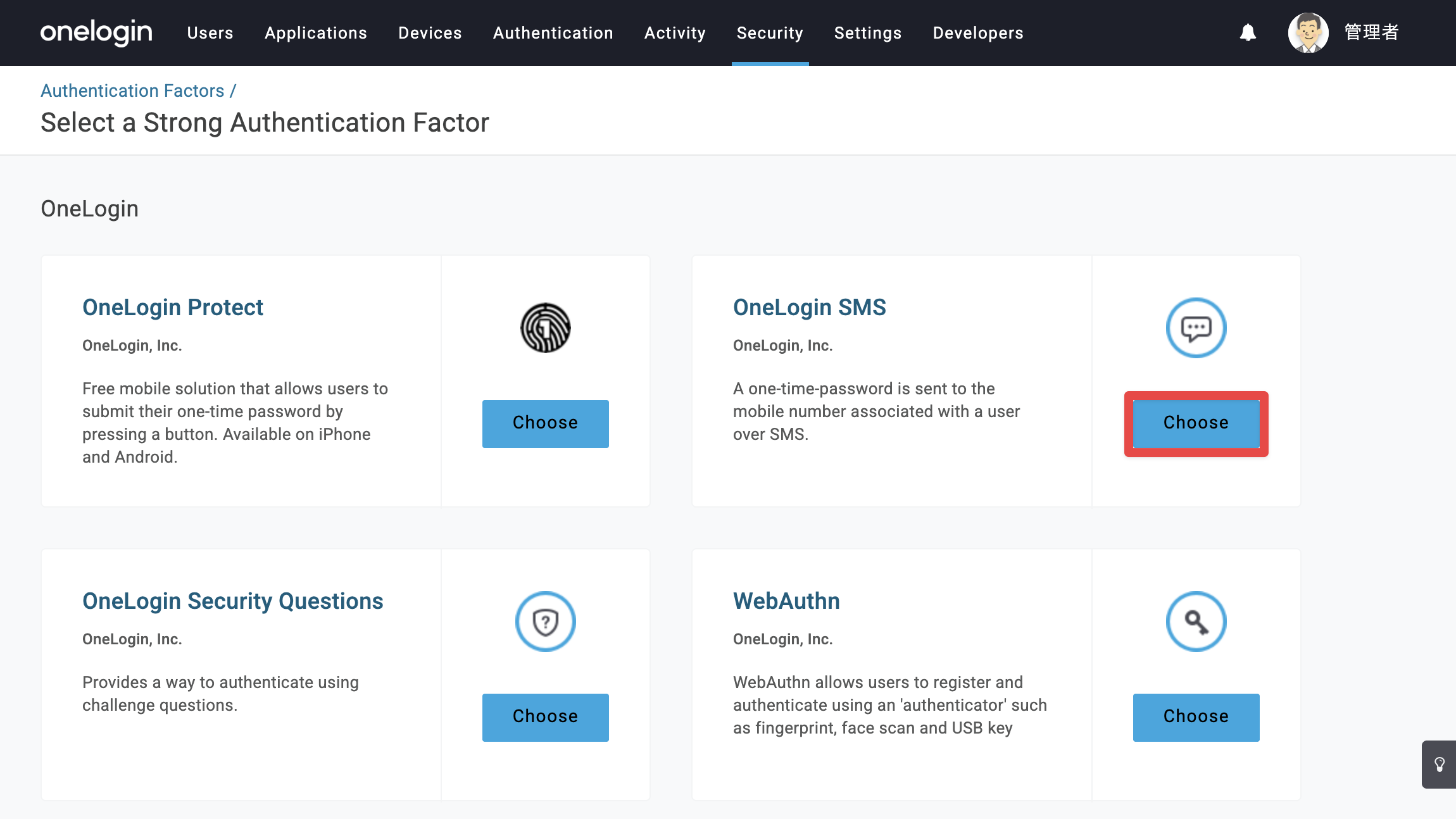The height and width of the screenshot is (819, 1456).
Task: Open the admin user avatar menu
Action: 1308,32
